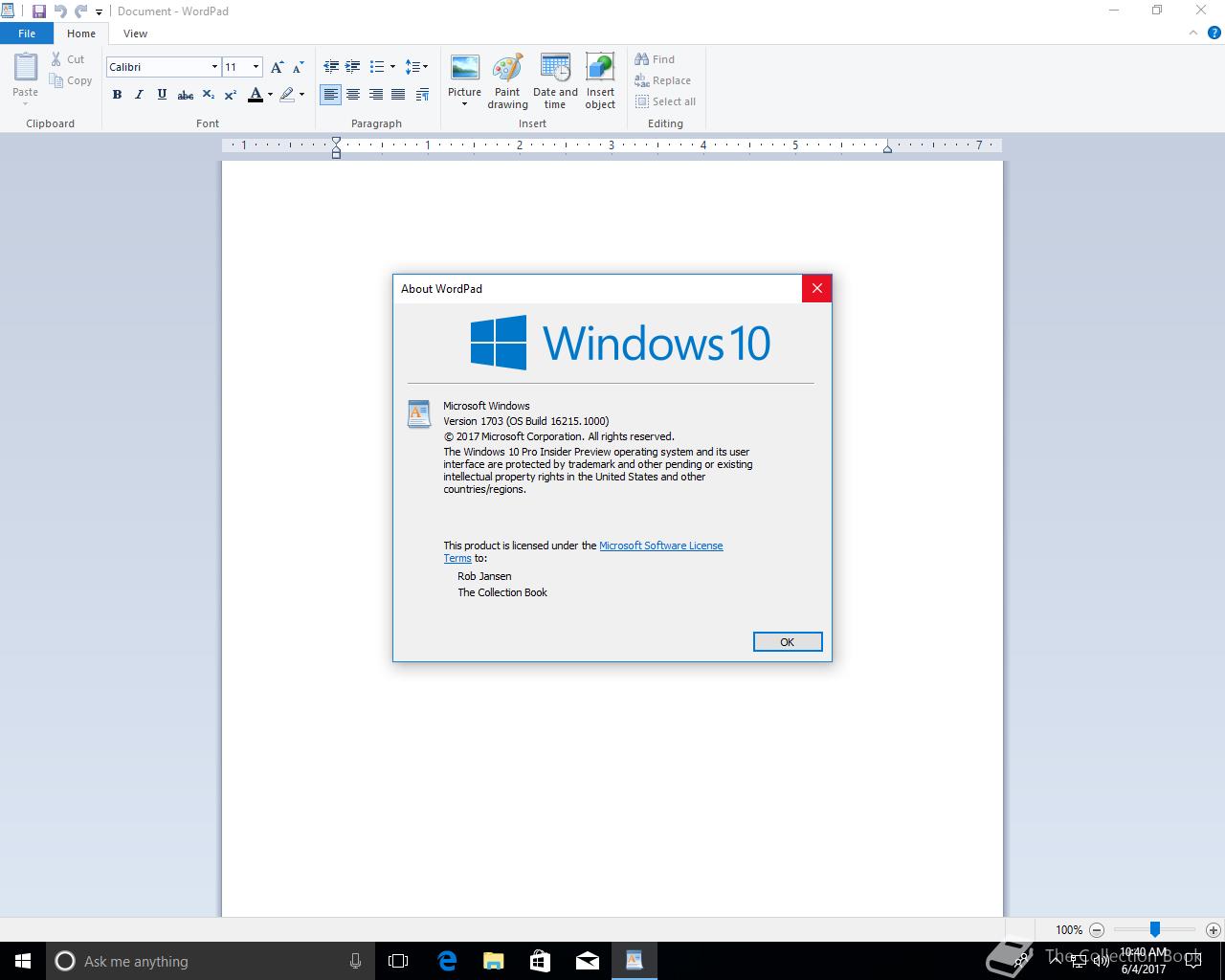Insert a Paint drawing
This screenshot has width=1225, height=980.
507,81
